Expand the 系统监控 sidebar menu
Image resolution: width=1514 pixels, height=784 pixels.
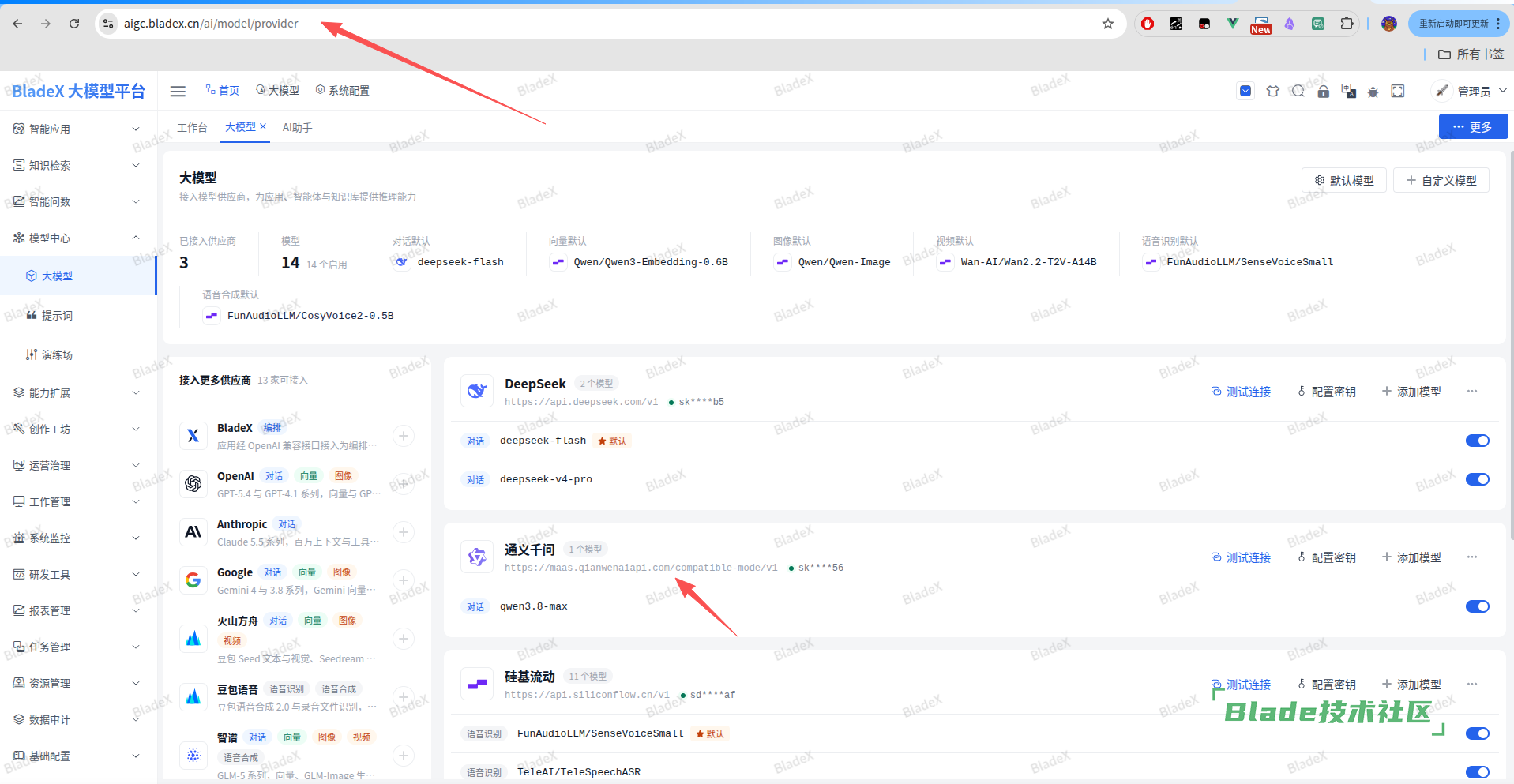coord(78,538)
